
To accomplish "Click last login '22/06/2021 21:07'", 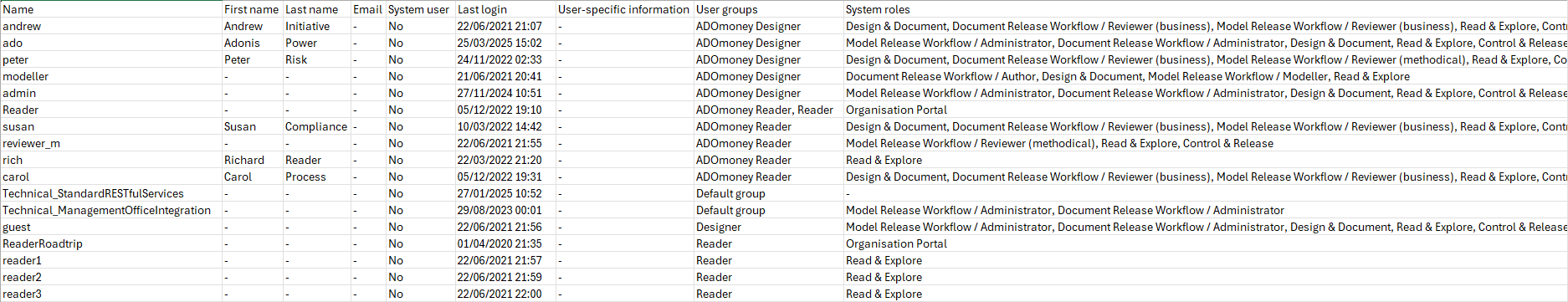I will (505, 26).
